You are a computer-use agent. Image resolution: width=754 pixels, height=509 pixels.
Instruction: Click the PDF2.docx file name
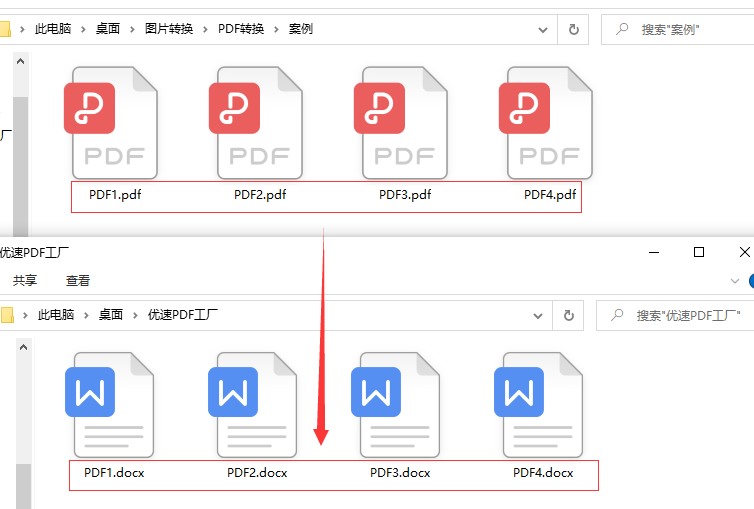257,473
